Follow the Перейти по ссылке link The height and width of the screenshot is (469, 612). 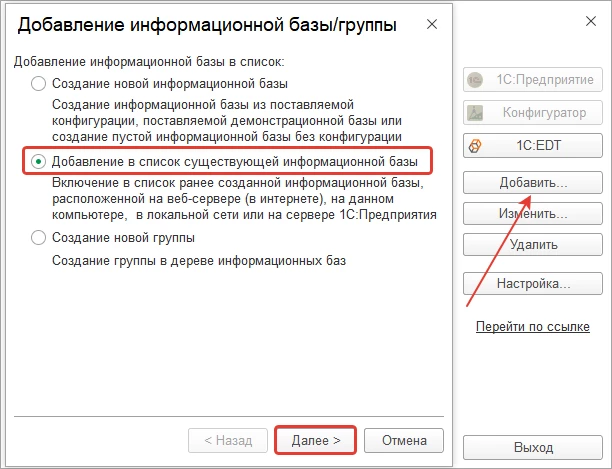pos(533,326)
